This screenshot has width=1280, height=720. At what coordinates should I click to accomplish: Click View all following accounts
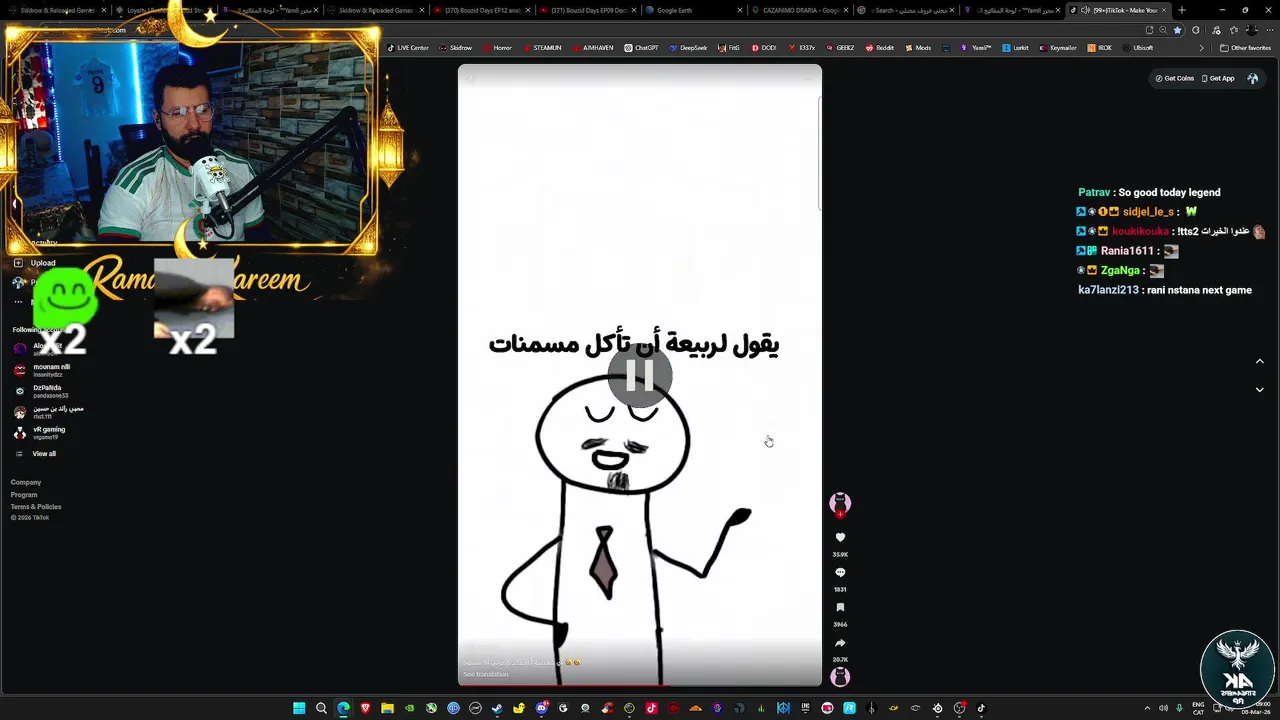[x=36, y=454]
